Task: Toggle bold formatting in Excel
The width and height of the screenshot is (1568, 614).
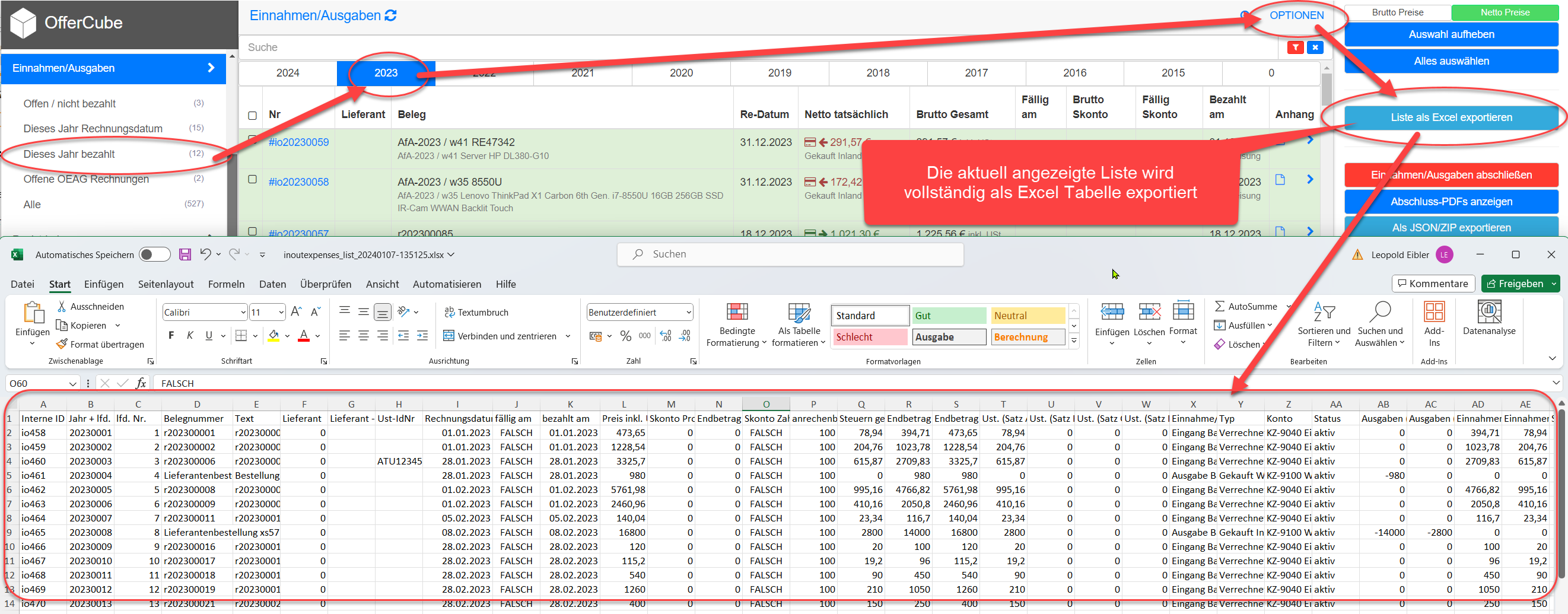Action: (171, 335)
